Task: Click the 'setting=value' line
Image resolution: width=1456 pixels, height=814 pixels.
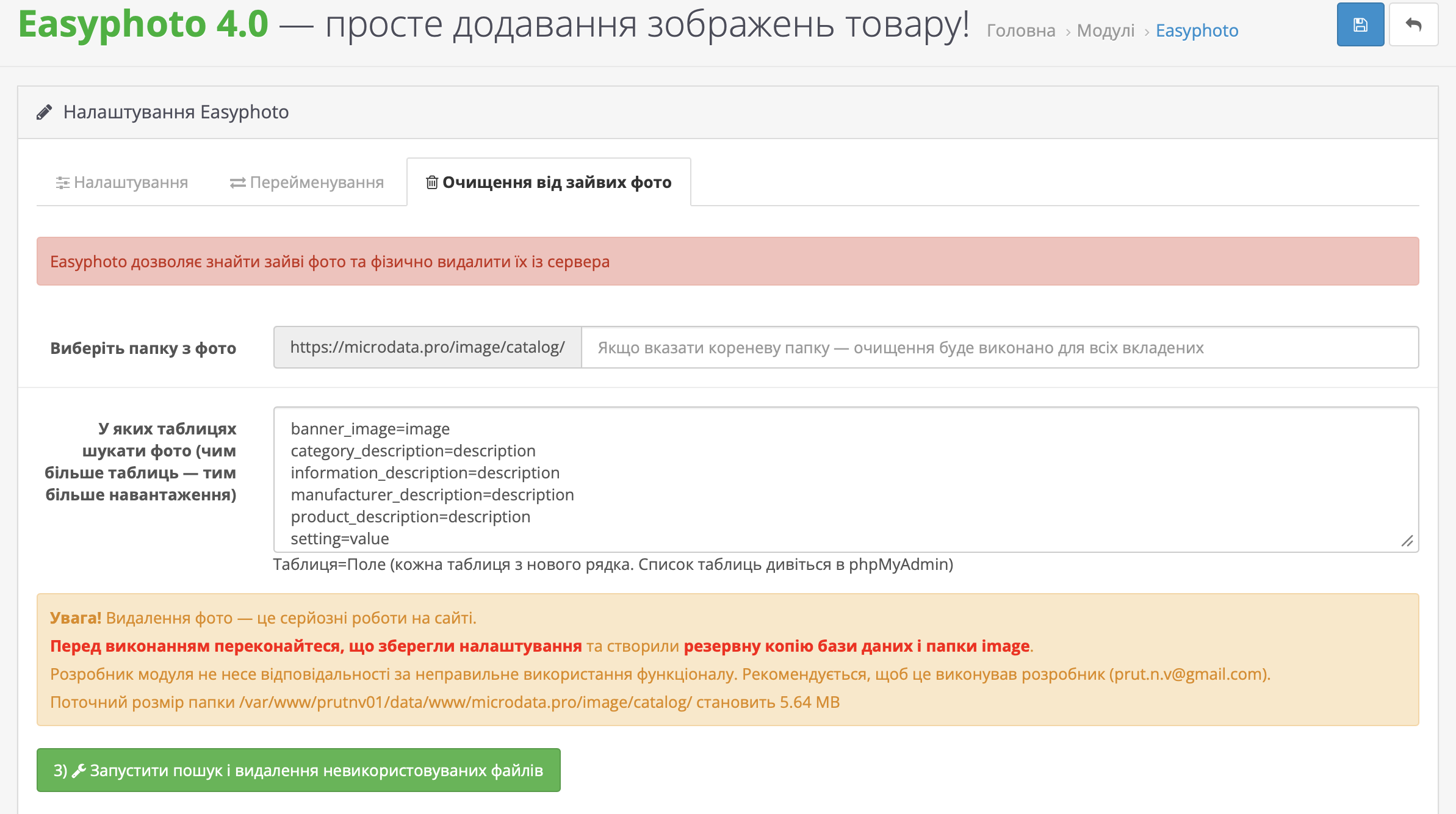Action: [x=340, y=539]
